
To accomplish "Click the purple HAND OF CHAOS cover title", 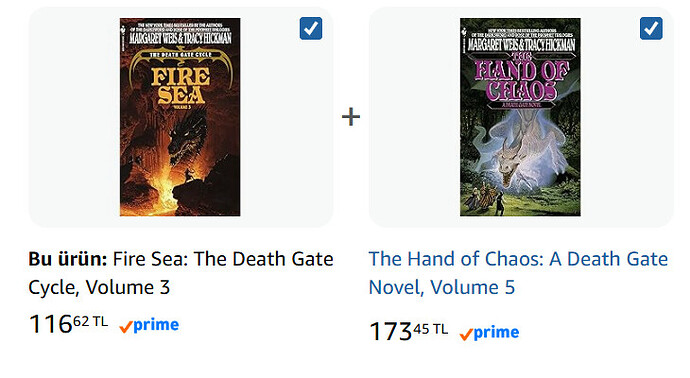I will tap(521, 79).
